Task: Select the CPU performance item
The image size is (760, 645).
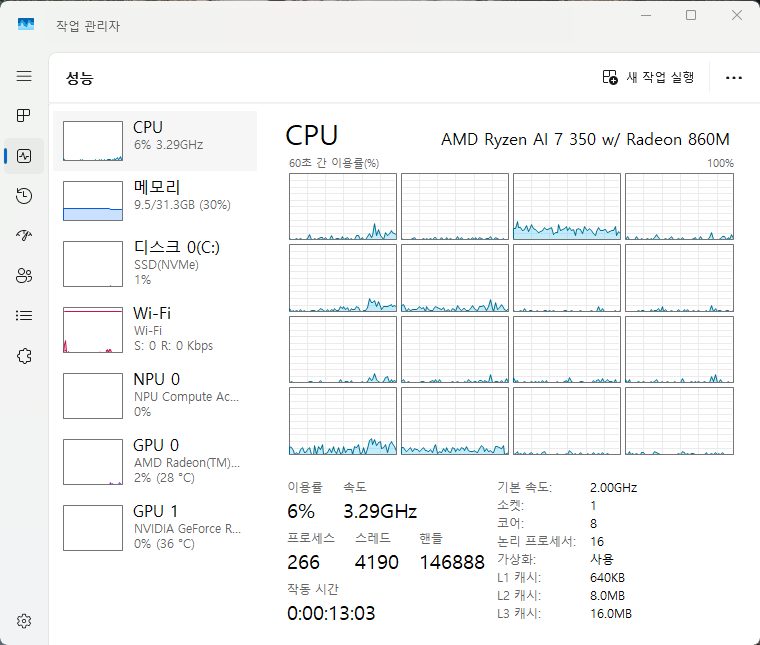Action: click(155, 141)
